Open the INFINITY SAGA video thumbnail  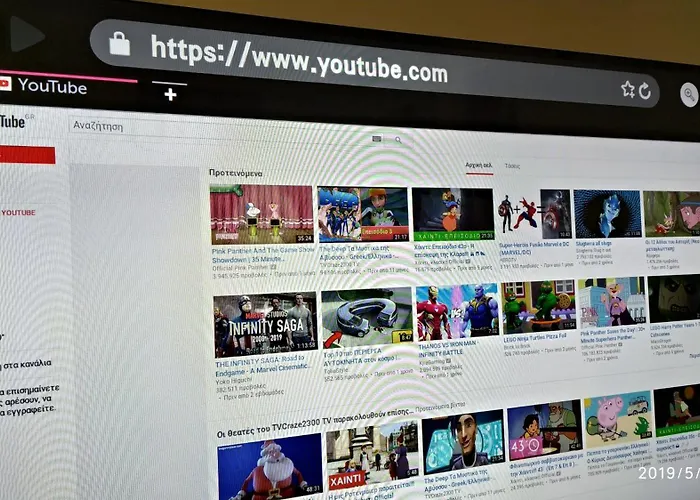265,324
